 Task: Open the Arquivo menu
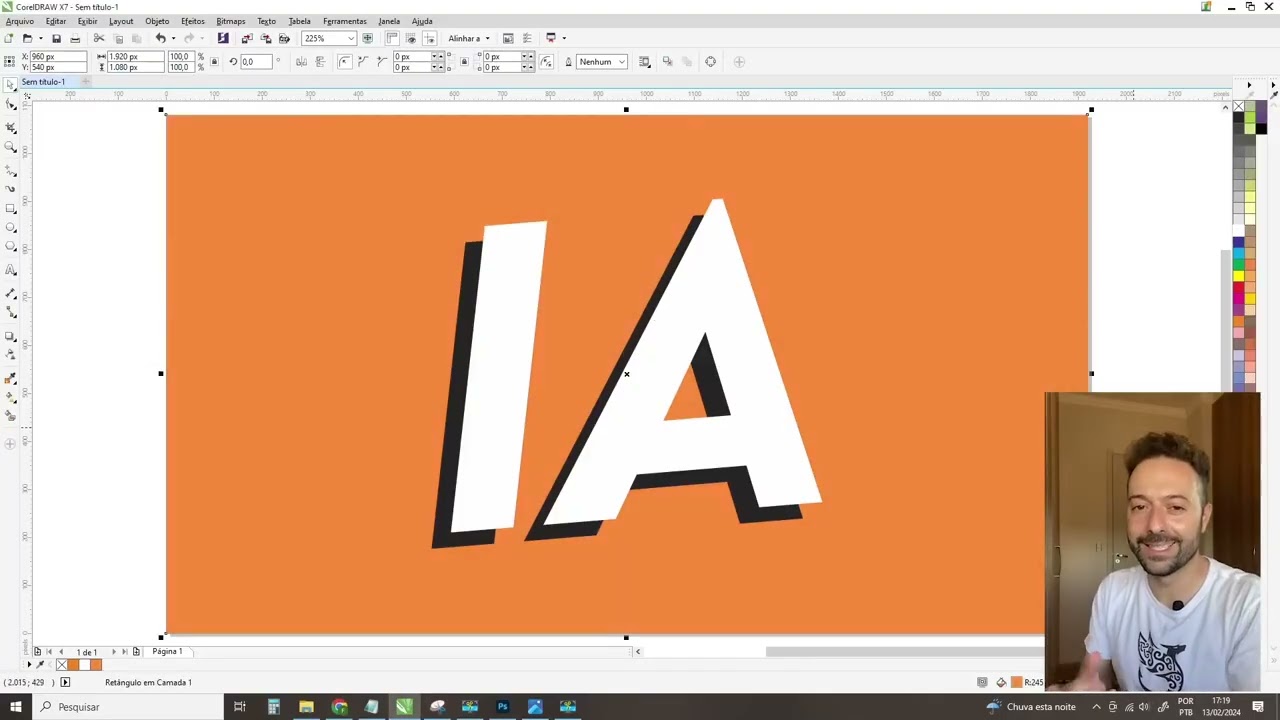click(20, 21)
